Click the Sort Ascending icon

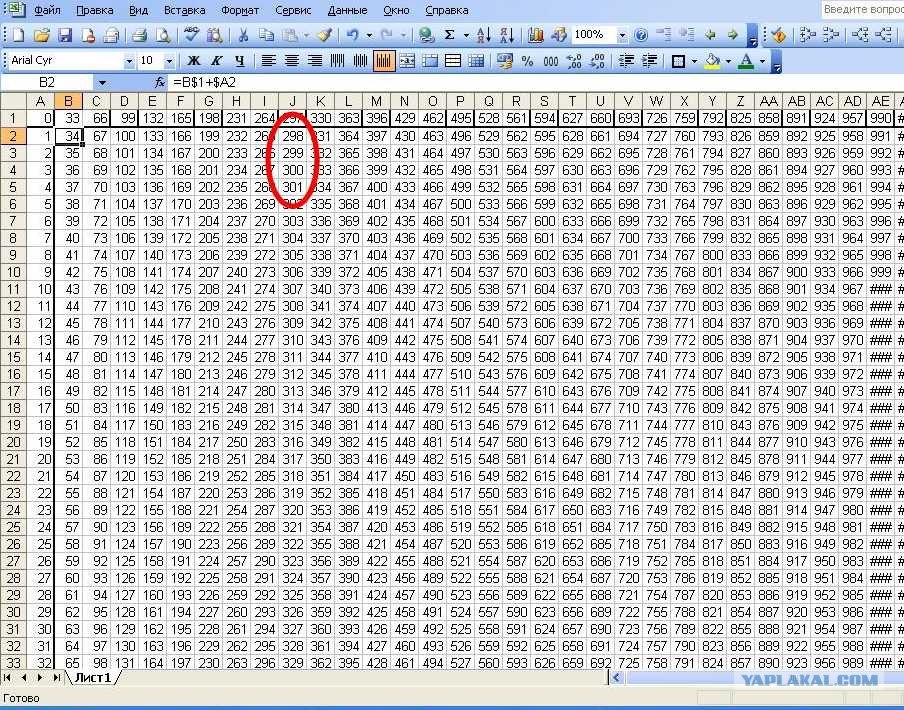[x=483, y=35]
